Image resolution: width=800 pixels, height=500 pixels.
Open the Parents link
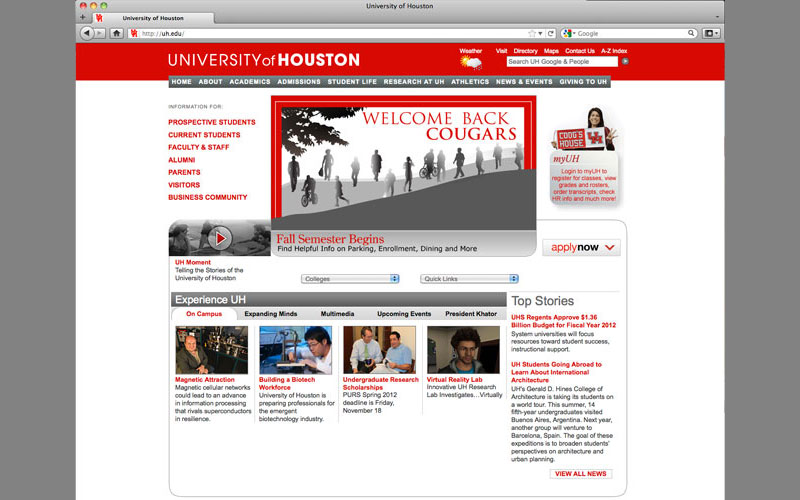click(x=184, y=172)
